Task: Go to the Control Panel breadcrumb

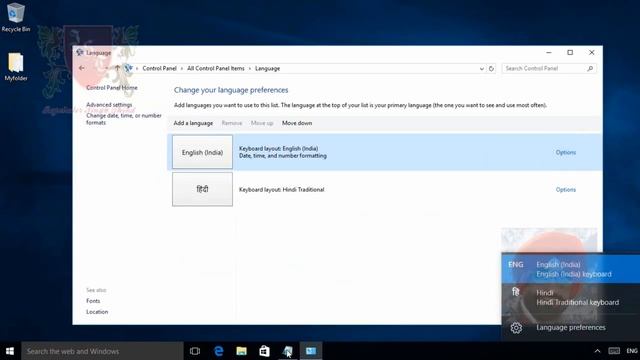Action: tap(159, 69)
